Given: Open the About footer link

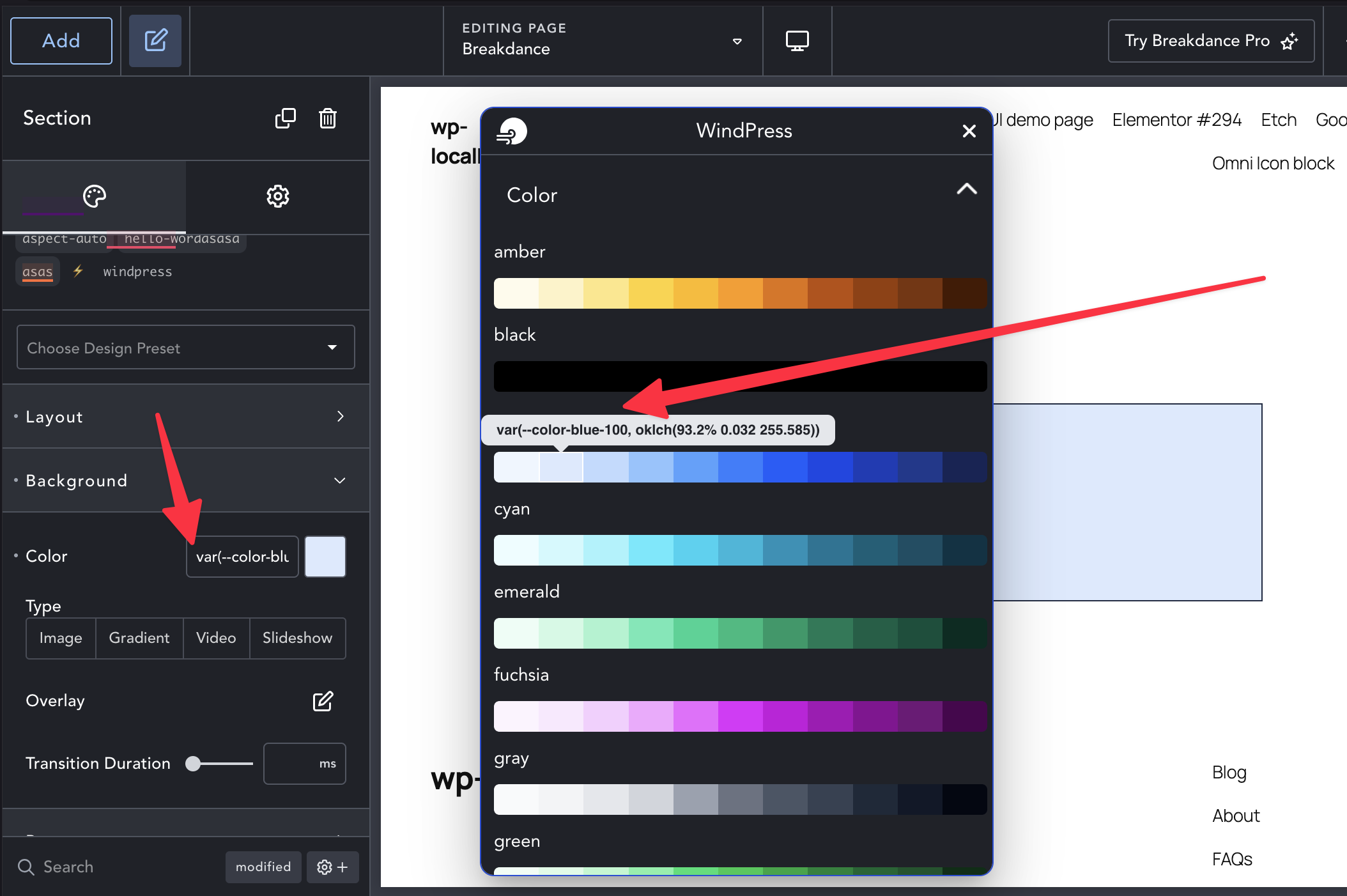Looking at the screenshot, I should pyautogui.click(x=1236, y=816).
